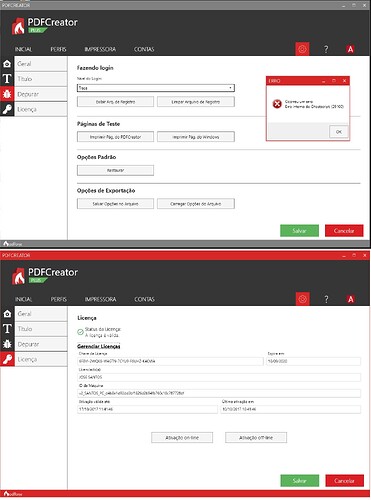Click the red A icon in lower window header

350,299
